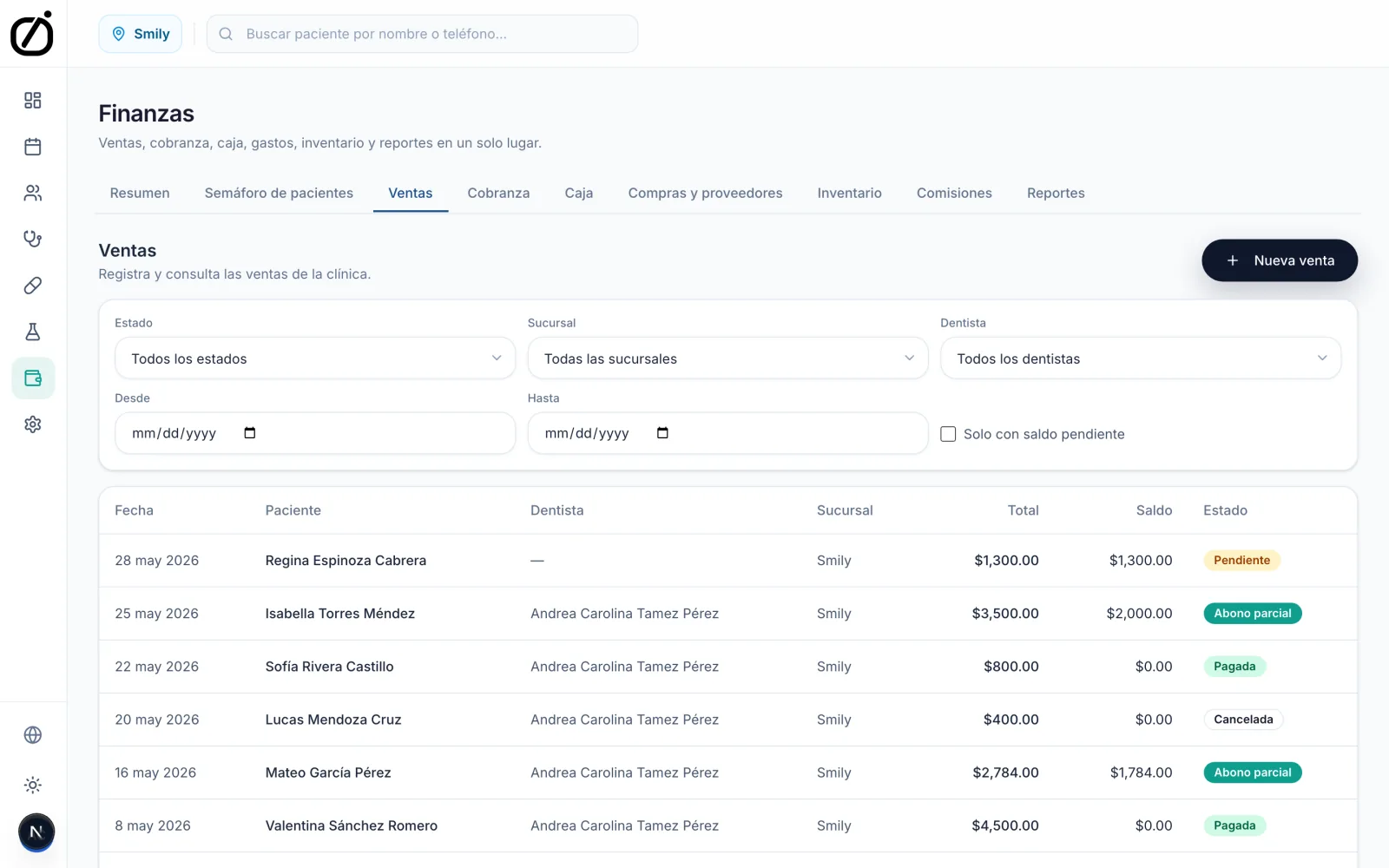Enable Solo con saldo pendiente checkbox
Screen dimensions: 1389x868
point(948,434)
